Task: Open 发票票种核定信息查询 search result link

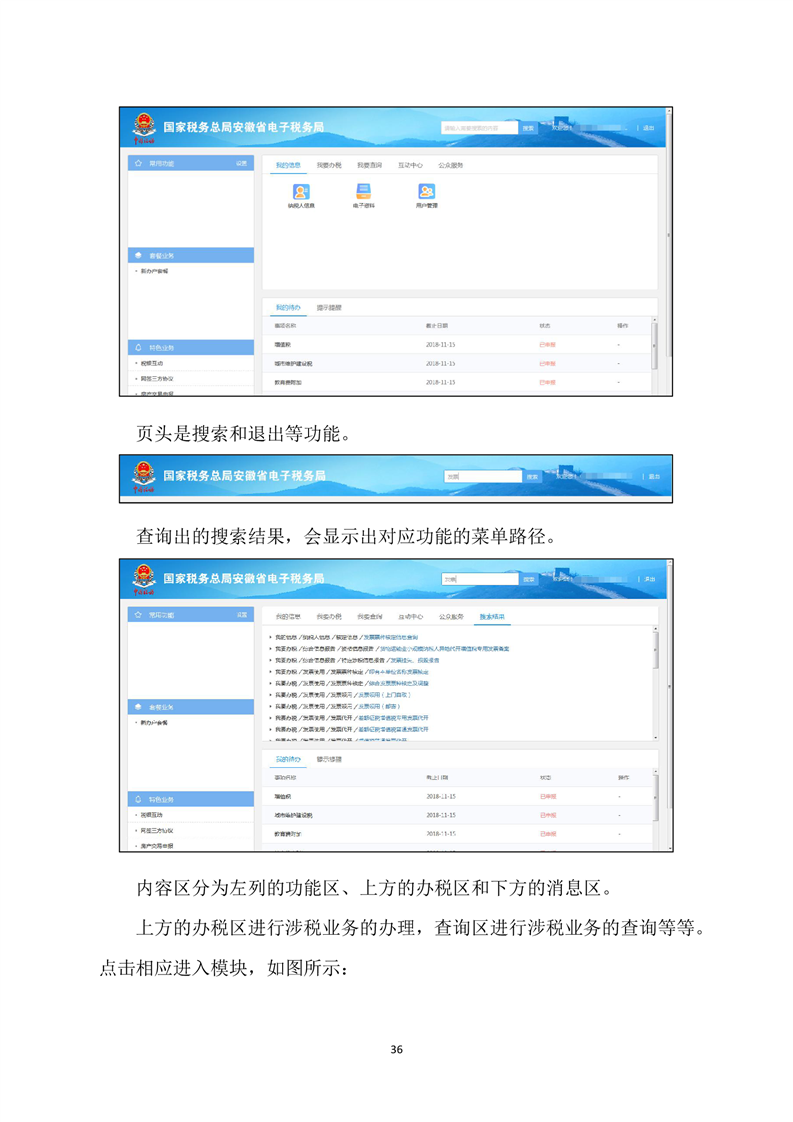Action: [x=390, y=637]
